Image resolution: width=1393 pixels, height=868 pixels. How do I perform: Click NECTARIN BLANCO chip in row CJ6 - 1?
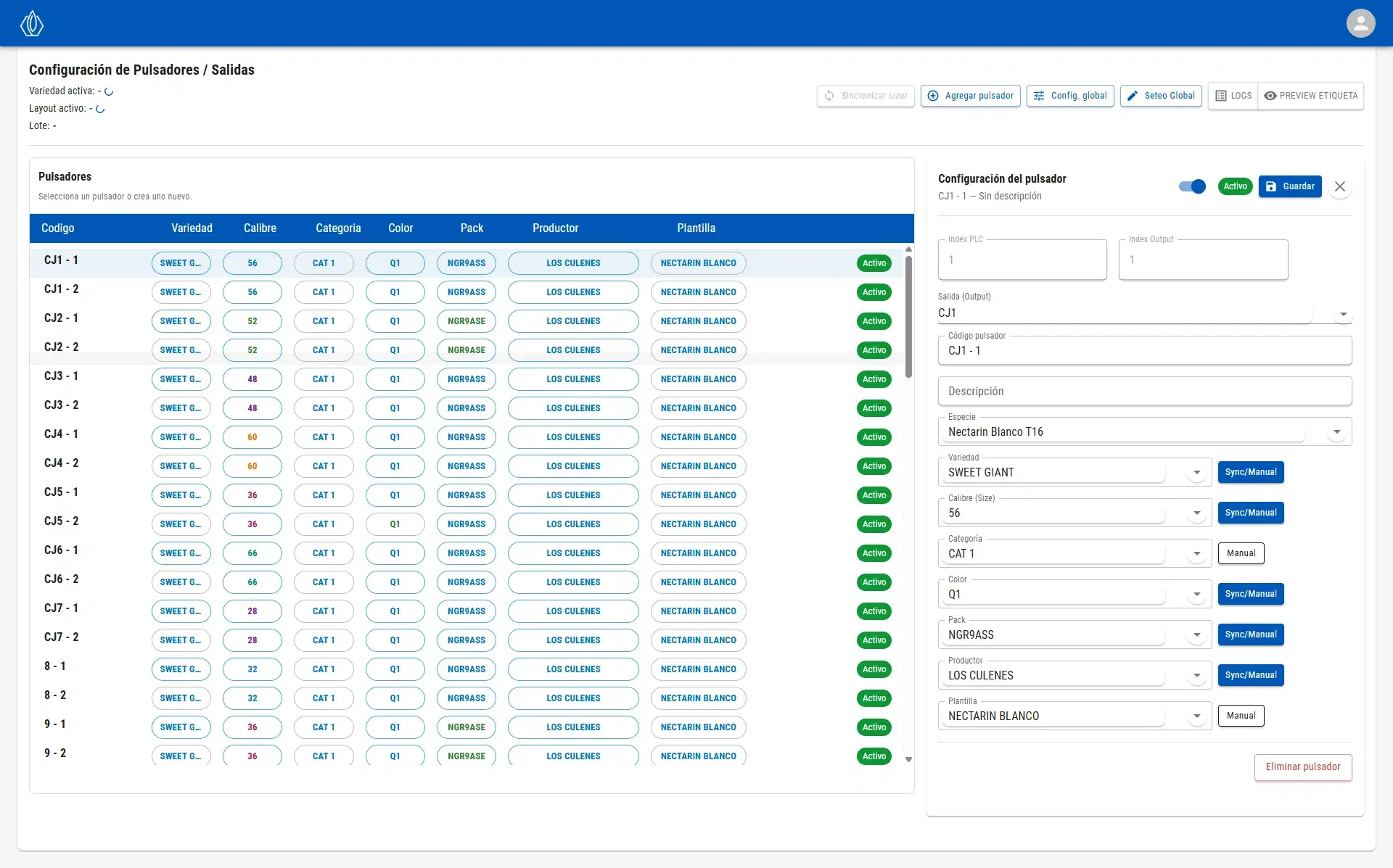698,553
